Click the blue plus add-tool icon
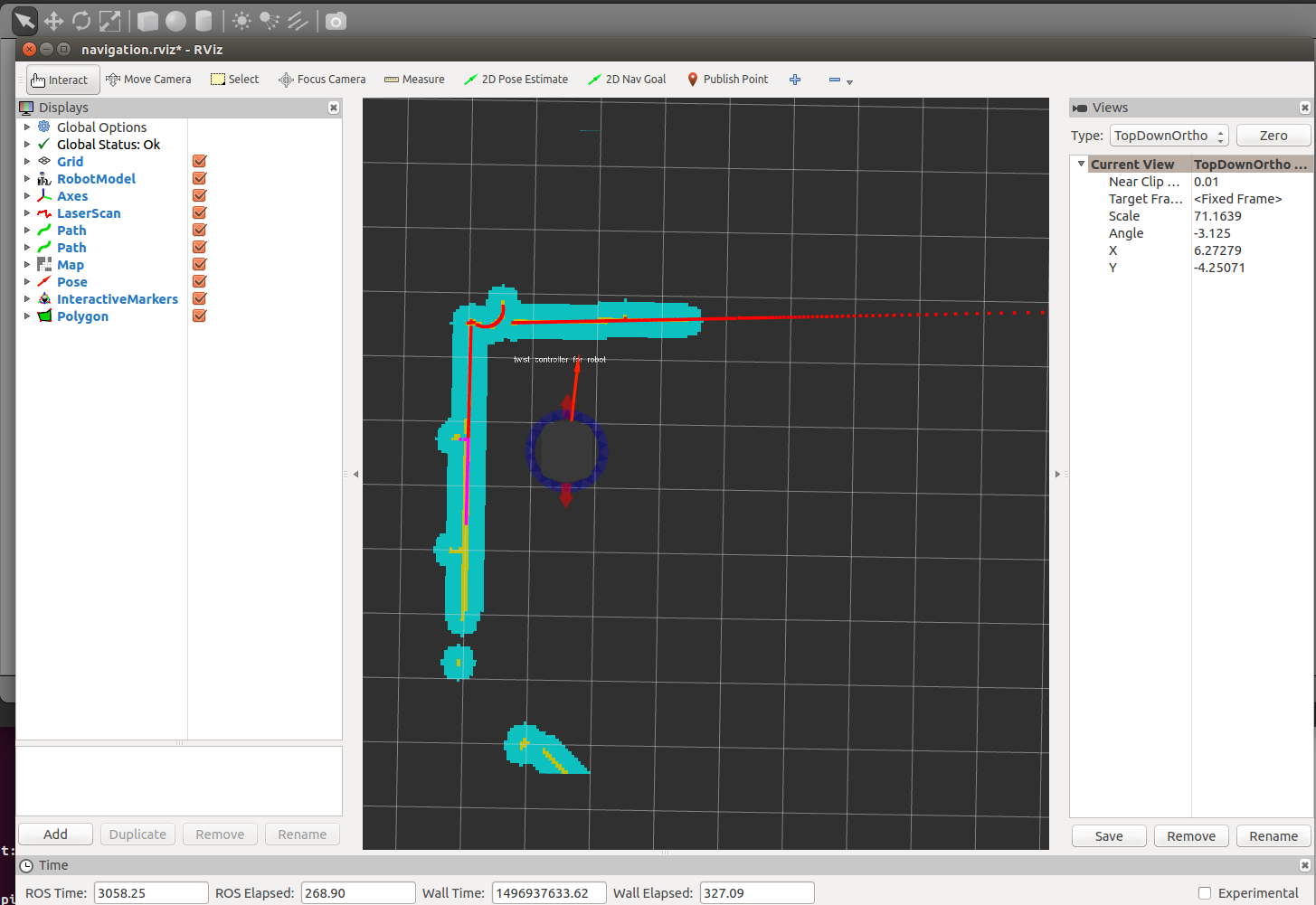This screenshot has width=1316, height=905. tap(795, 80)
